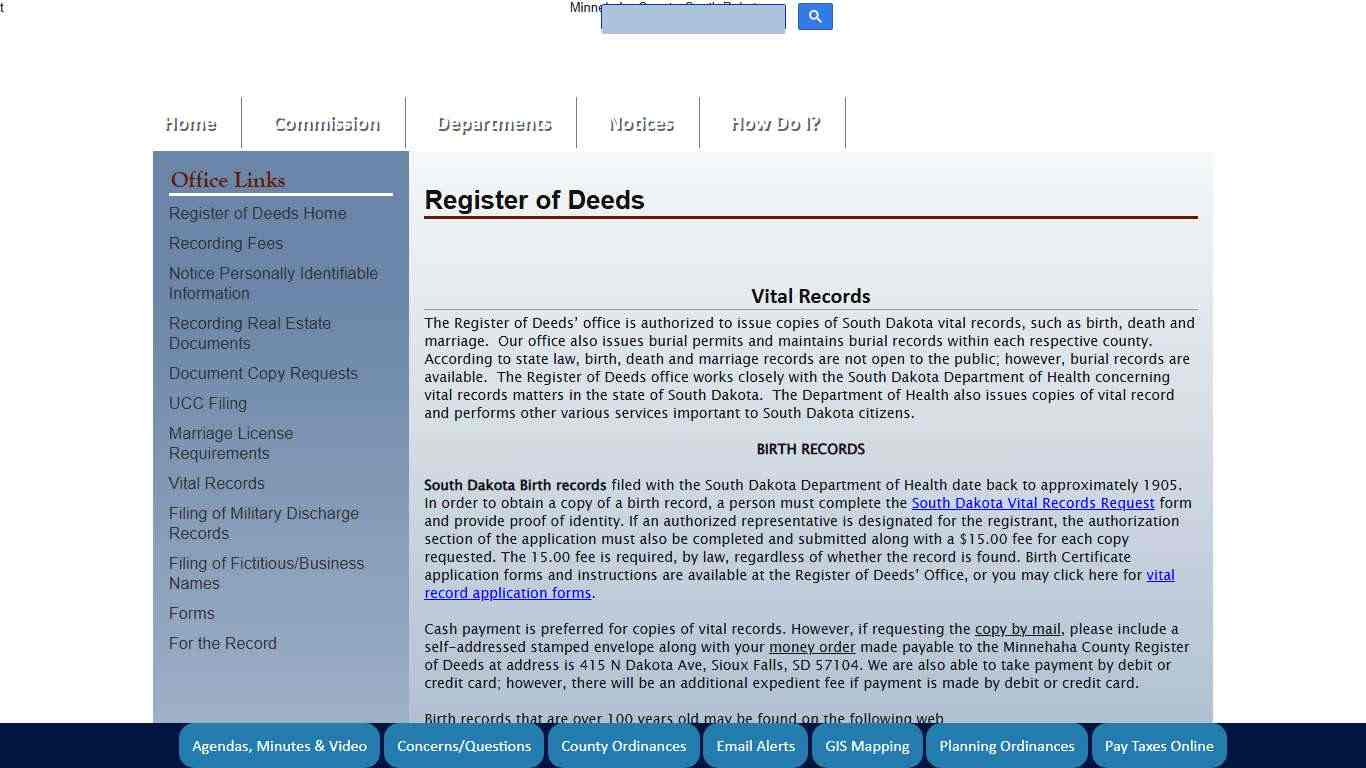Open Agendas, Minutes & Video

click(279, 745)
